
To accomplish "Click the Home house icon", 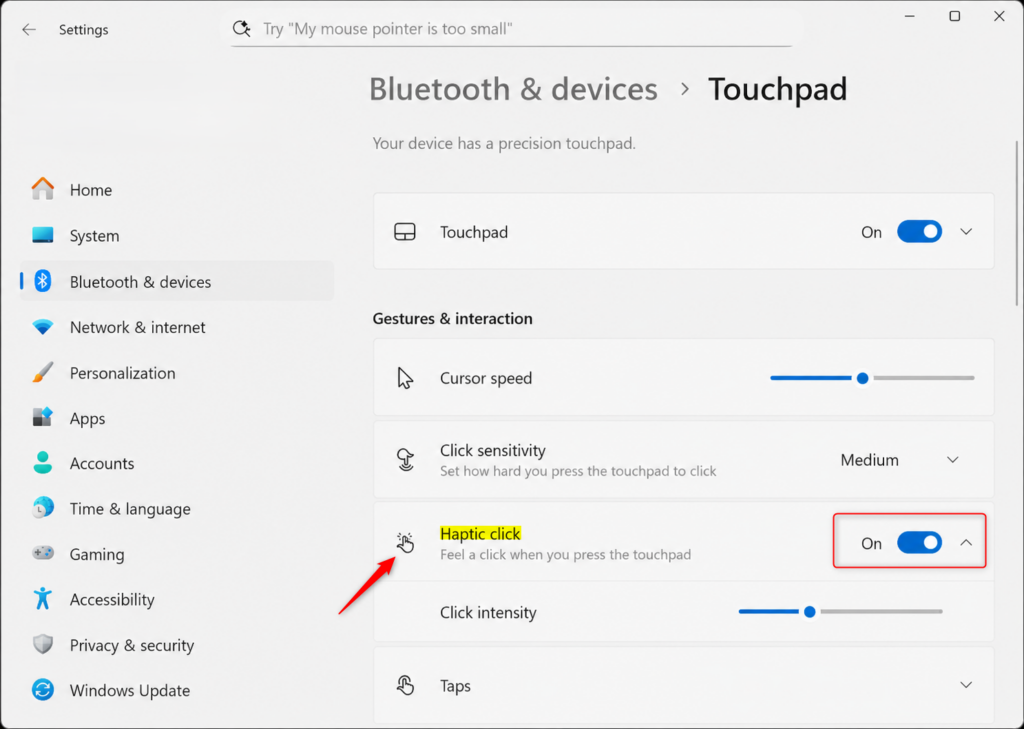I will [42, 189].
